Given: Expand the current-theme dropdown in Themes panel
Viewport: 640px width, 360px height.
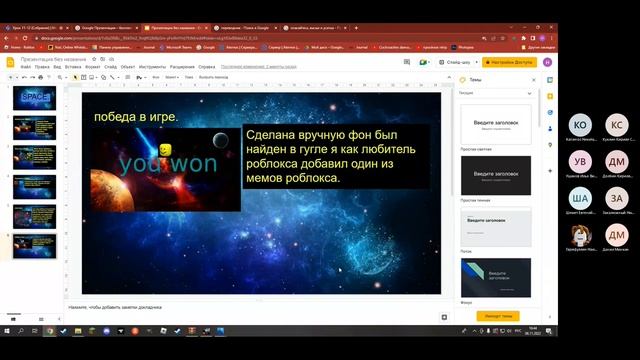Looking at the screenshot, I should [529, 93].
